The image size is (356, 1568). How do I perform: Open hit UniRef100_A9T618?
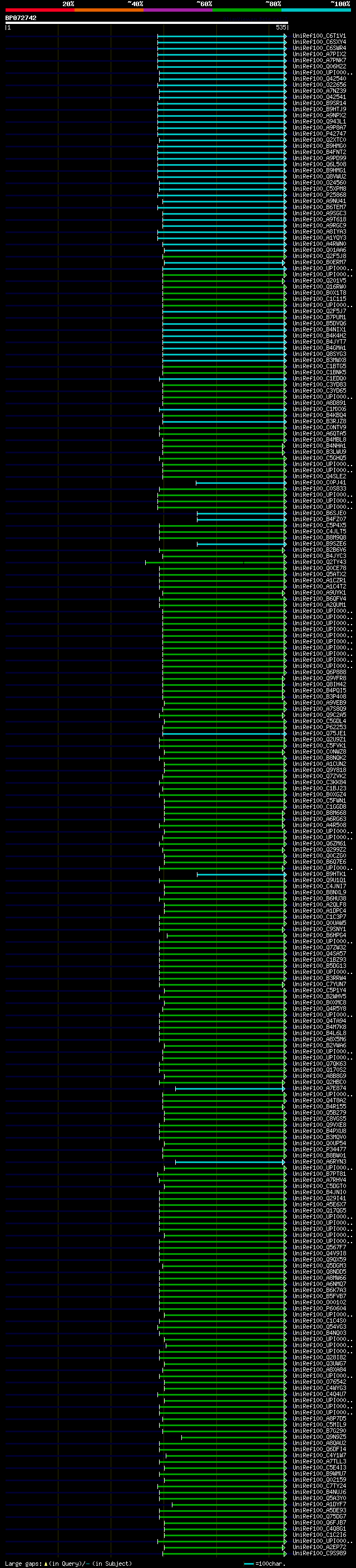pyautogui.click(x=319, y=219)
